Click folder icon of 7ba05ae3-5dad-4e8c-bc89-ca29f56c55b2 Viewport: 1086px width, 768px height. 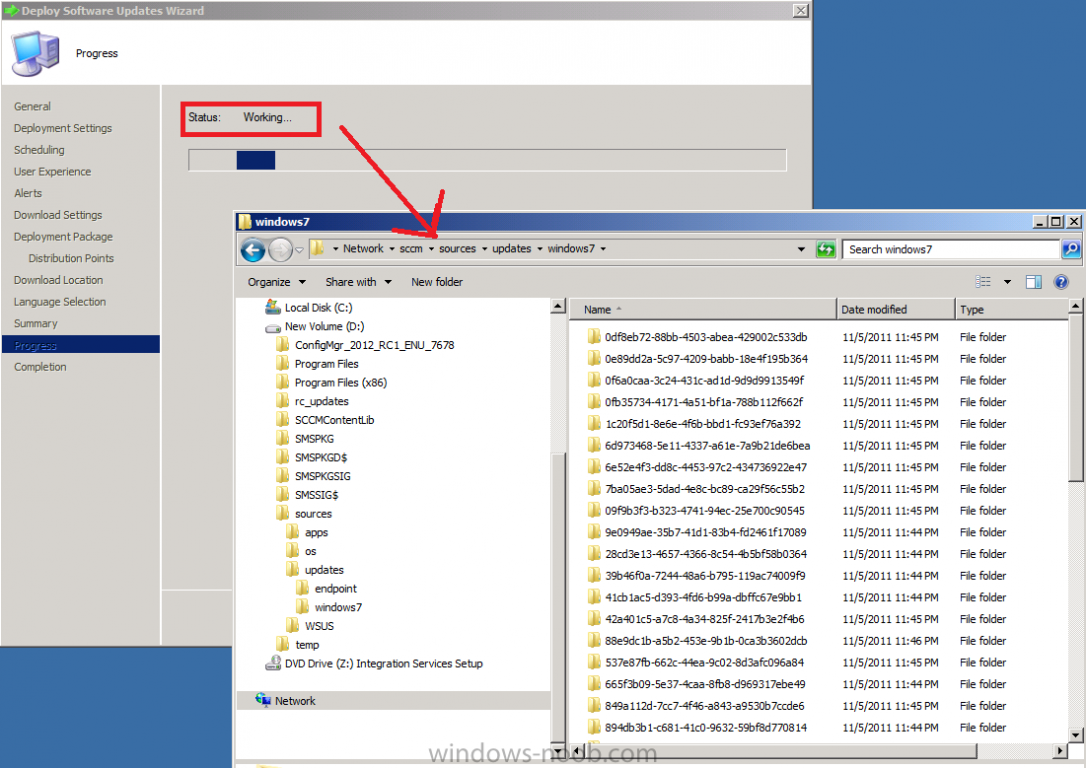click(x=594, y=489)
